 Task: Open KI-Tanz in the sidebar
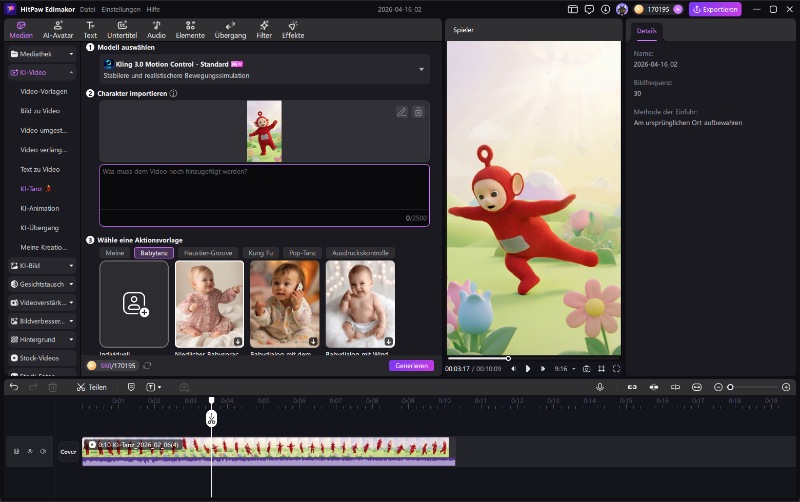click(36, 188)
